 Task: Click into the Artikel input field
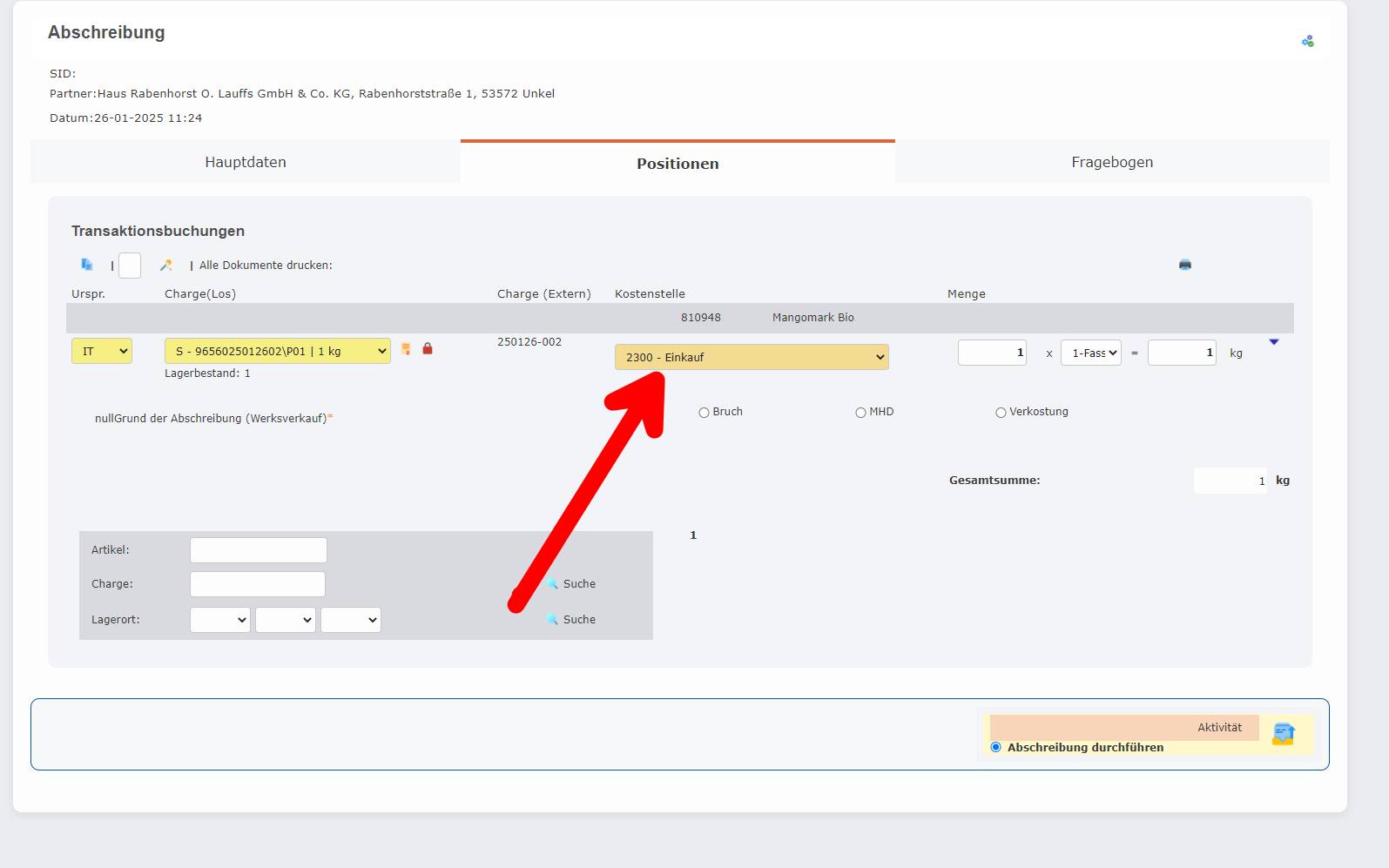click(259, 550)
